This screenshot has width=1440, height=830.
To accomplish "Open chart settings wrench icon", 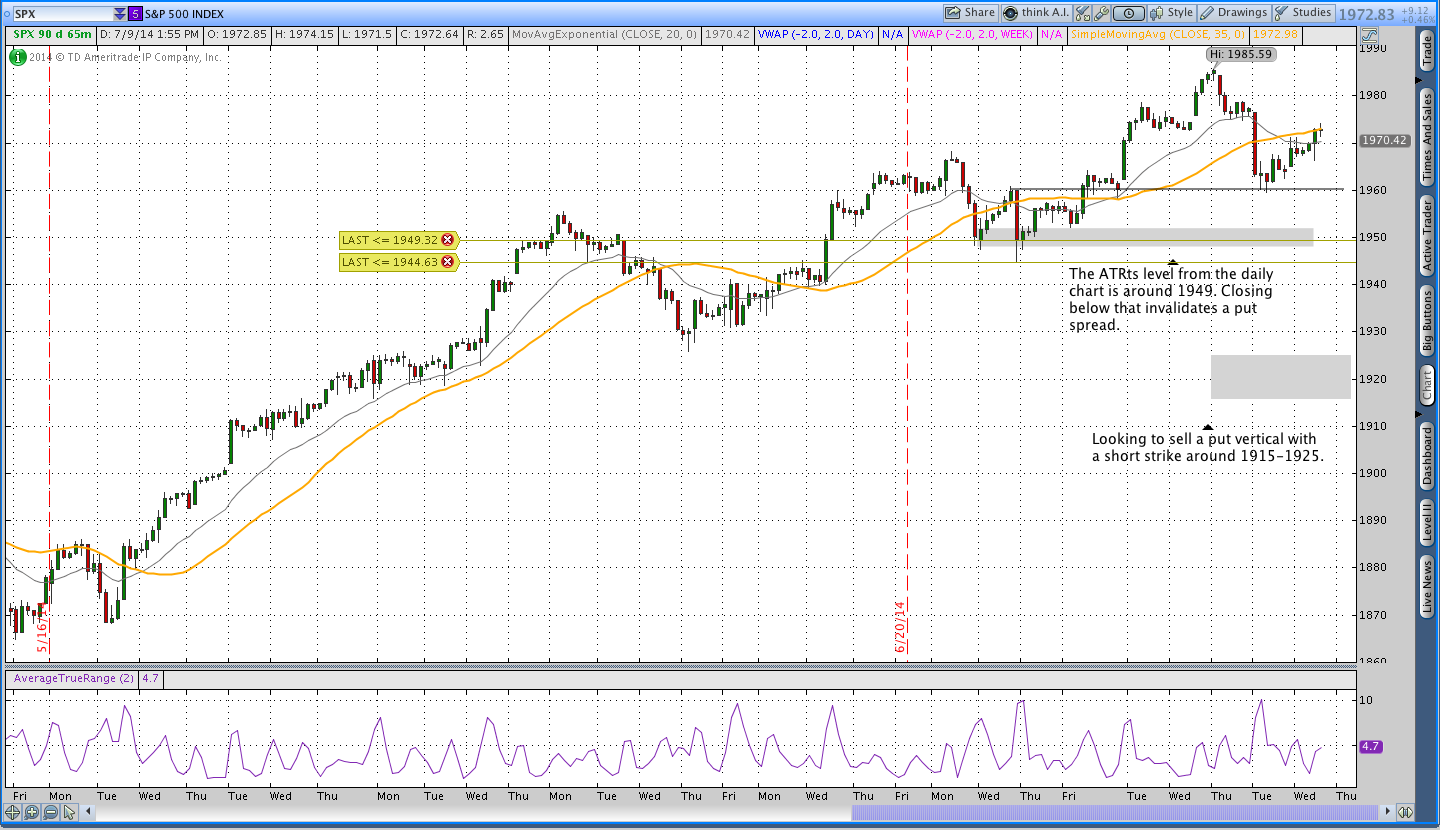I will click(1101, 13).
